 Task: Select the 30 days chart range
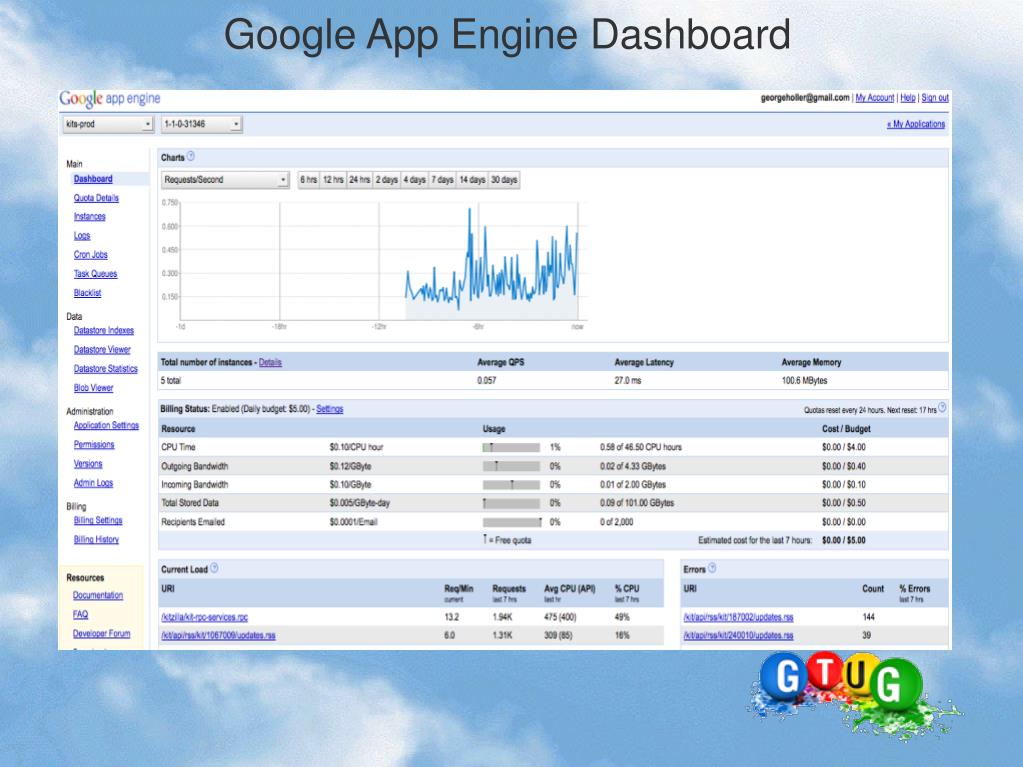pyautogui.click(x=504, y=179)
